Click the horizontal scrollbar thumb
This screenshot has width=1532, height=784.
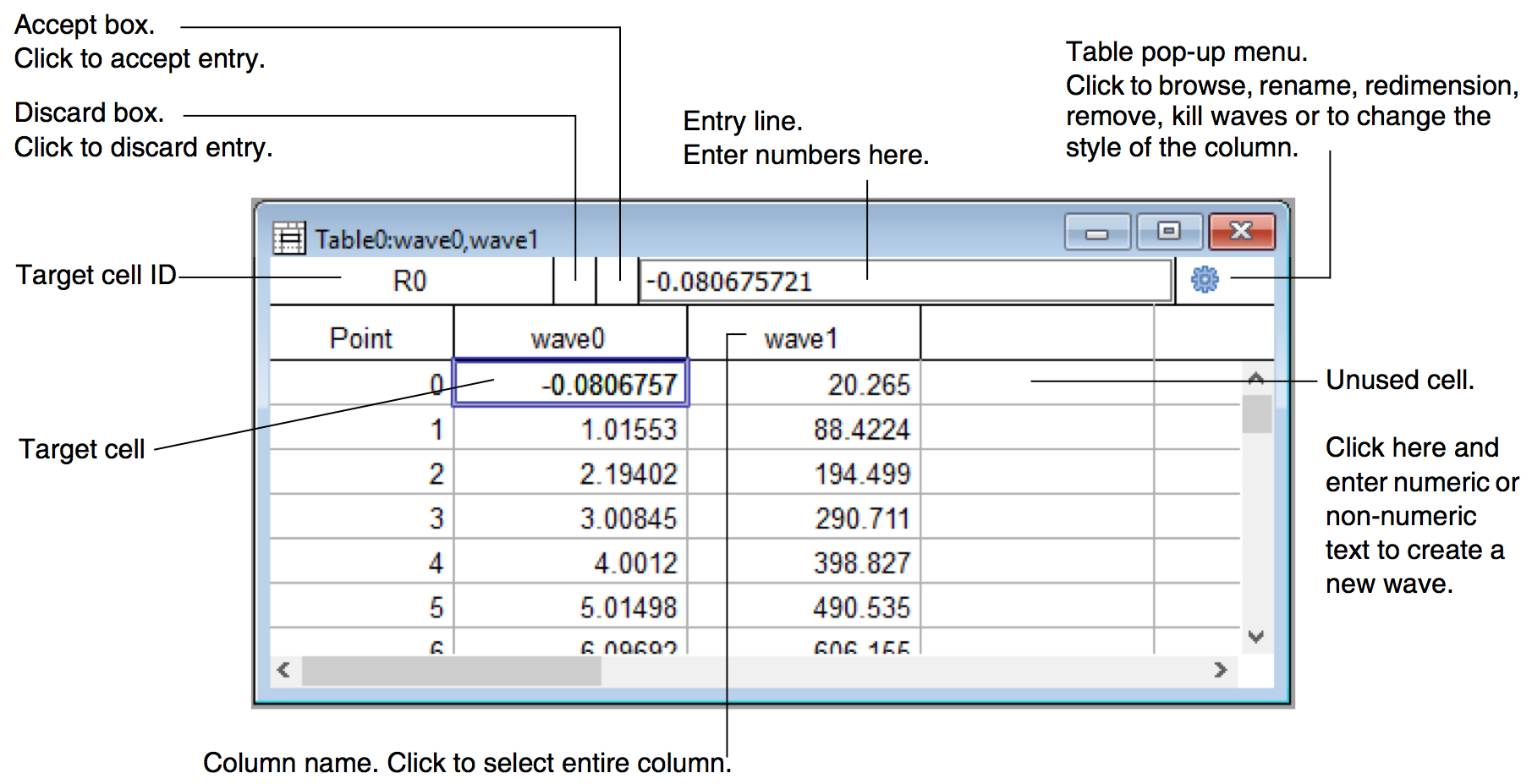[x=451, y=670]
